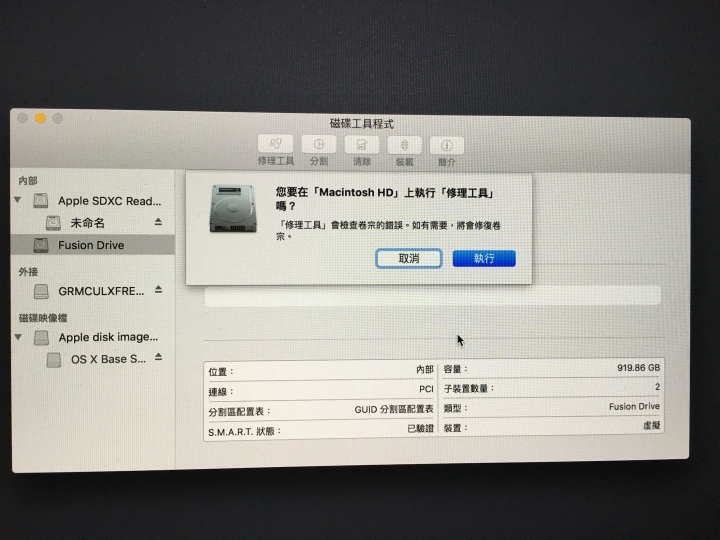Click the Fusion Drive type value in table
720x540 pixels.
634,406
